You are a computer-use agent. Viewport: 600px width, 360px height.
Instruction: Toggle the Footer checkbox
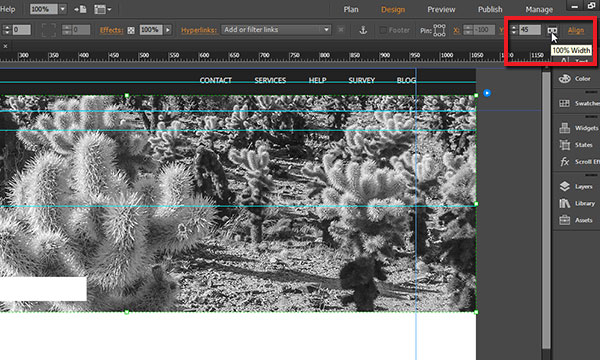[383, 30]
